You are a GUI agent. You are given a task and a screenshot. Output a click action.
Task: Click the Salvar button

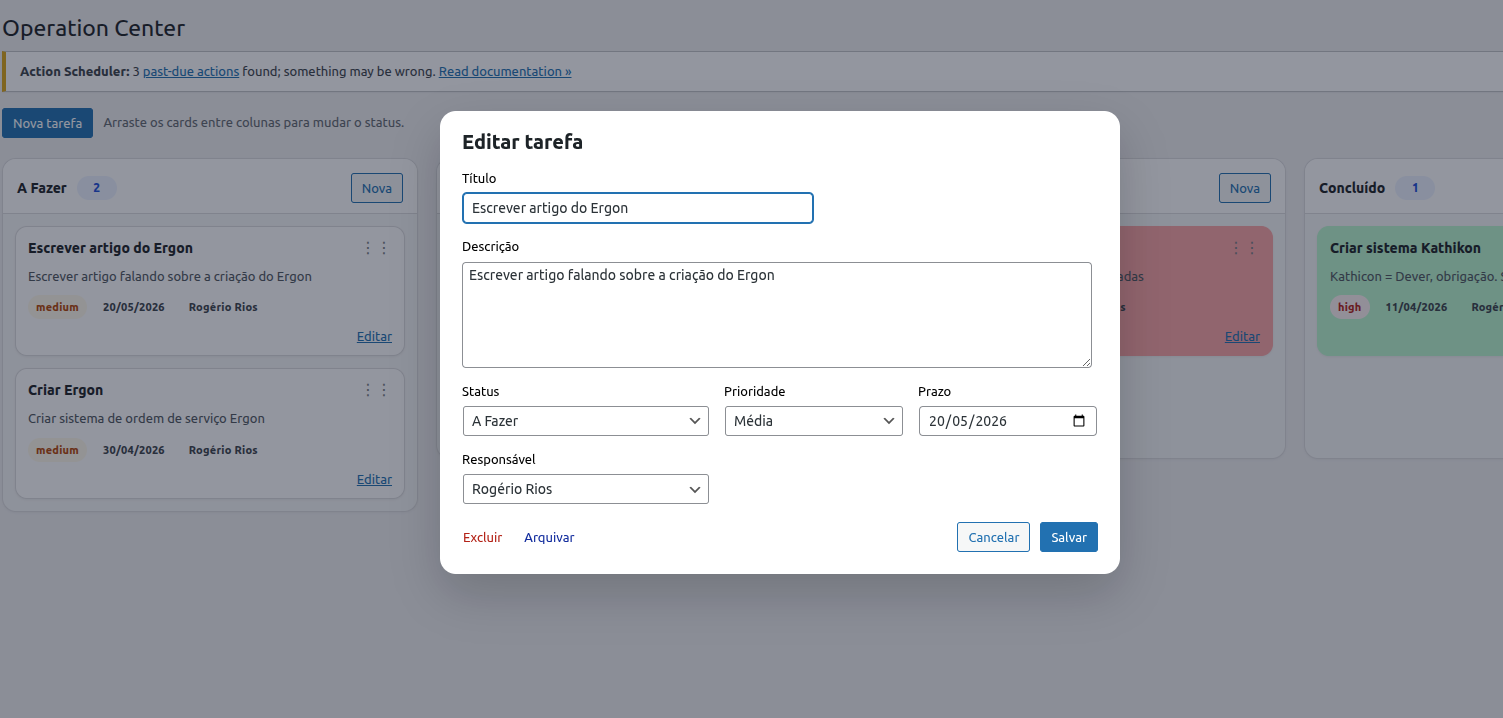tap(1069, 537)
